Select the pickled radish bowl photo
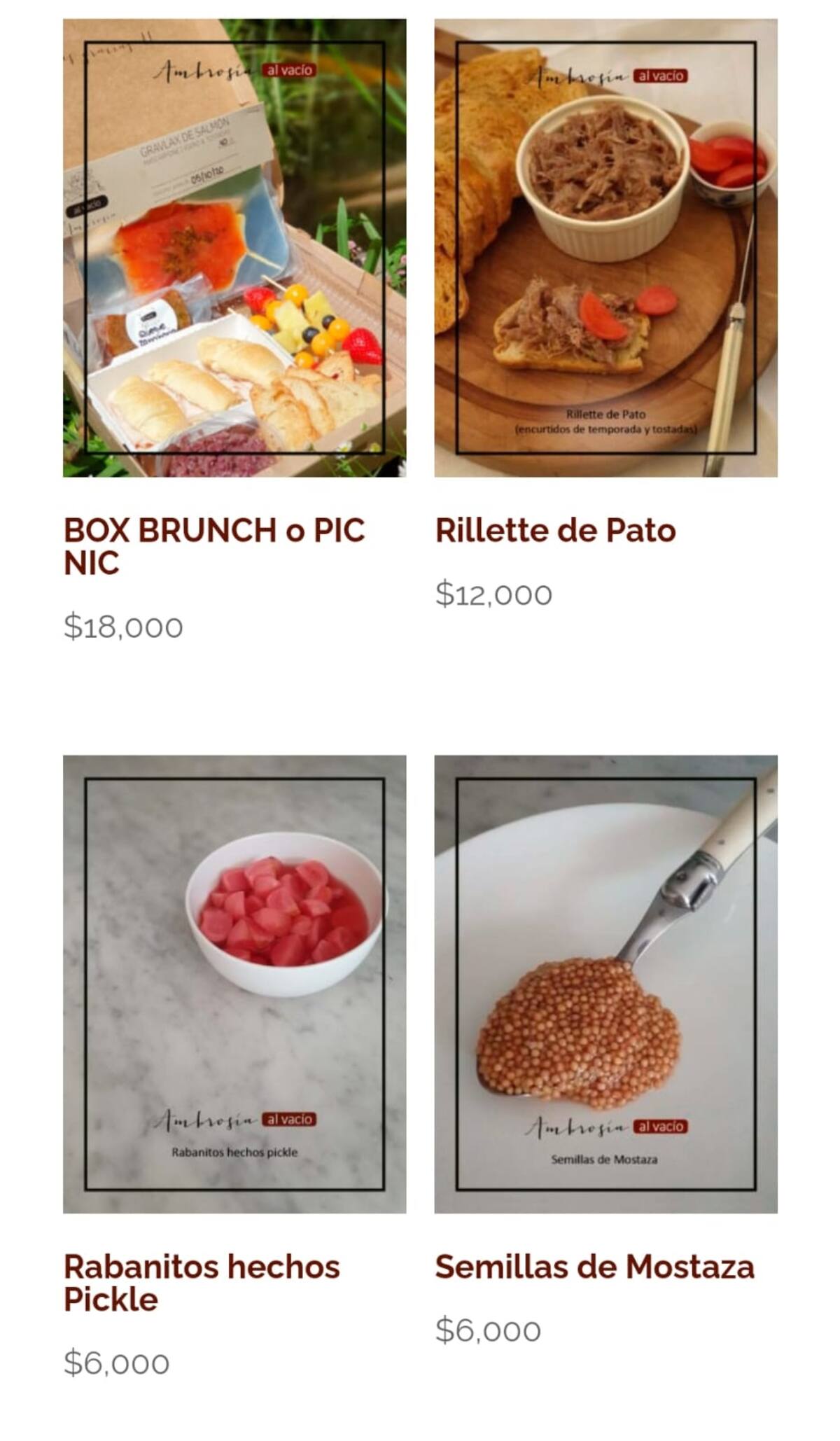Viewport: 840px width, 1441px height. tap(234, 984)
